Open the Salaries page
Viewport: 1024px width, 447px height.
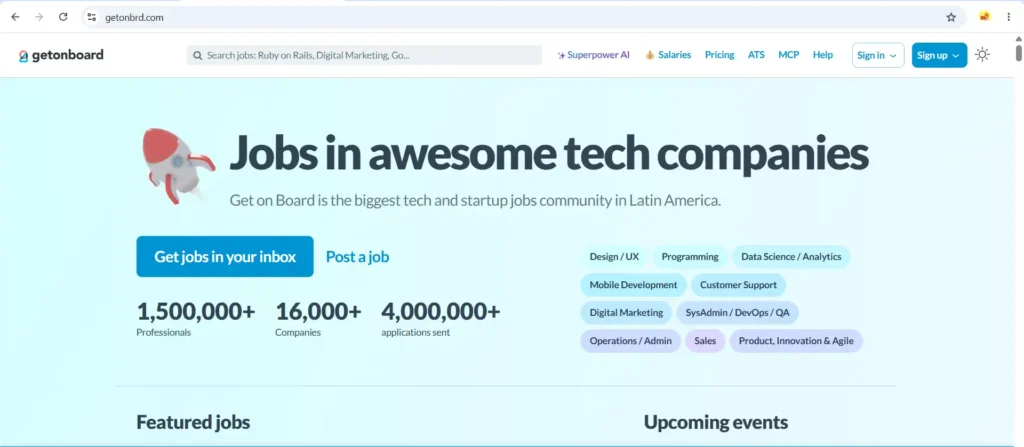(x=668, y=56)
